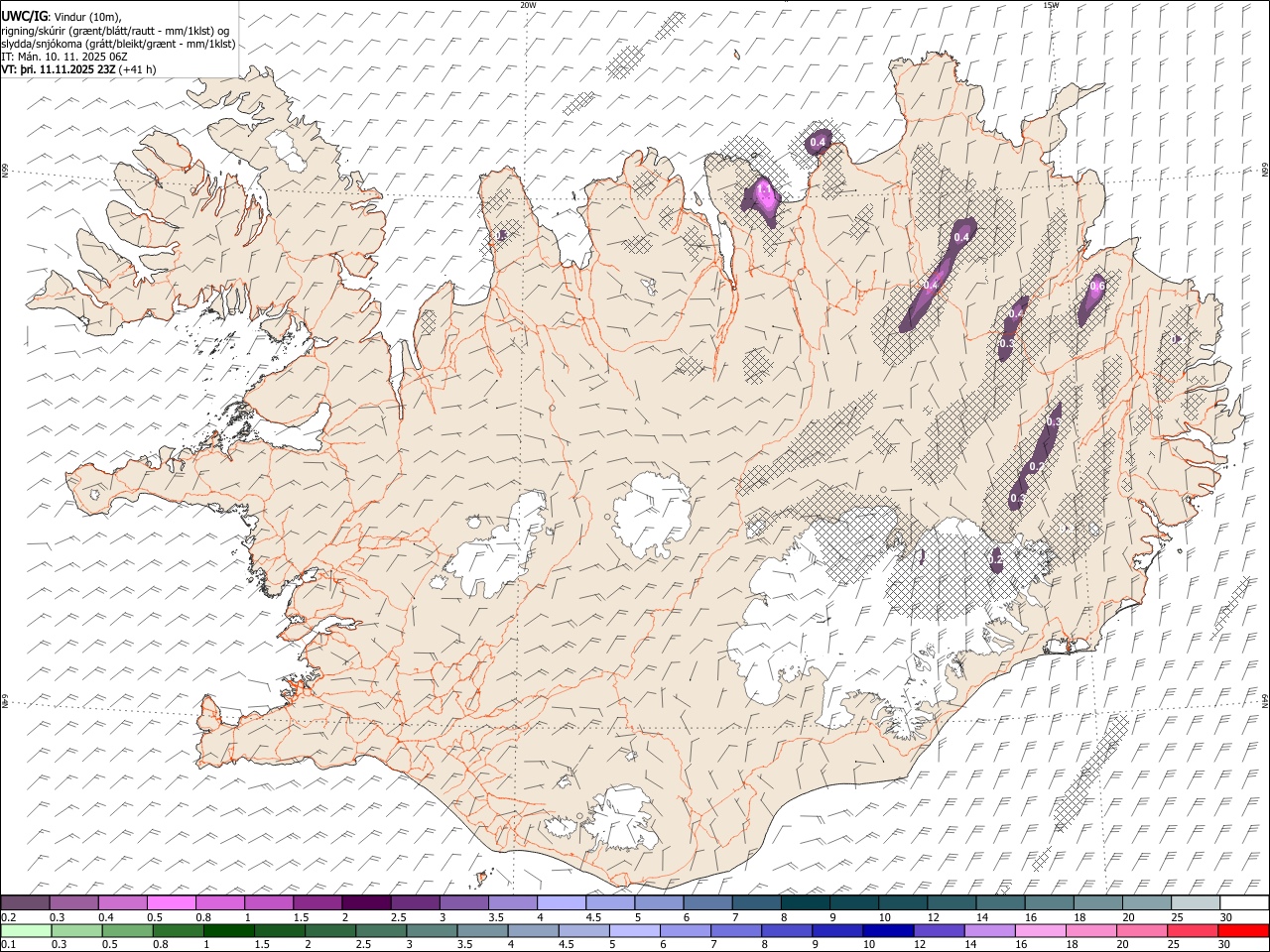Click the '3.5' number under the snow legend
Viewport: 1270px width, 952px height.
point(495,917)
